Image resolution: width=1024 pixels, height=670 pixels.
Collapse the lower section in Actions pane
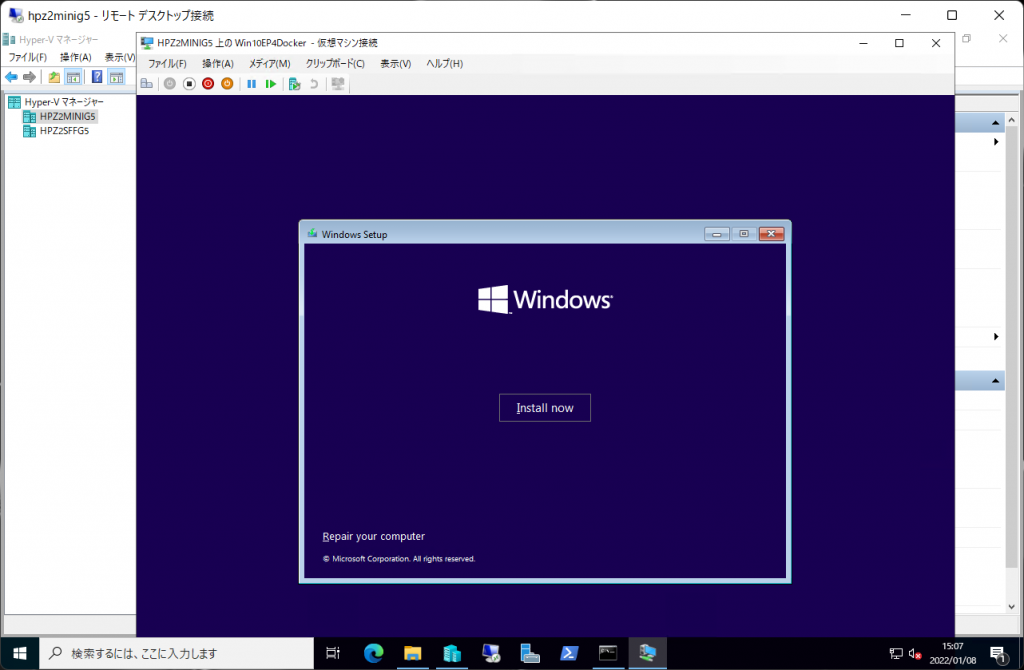[995, 381]
